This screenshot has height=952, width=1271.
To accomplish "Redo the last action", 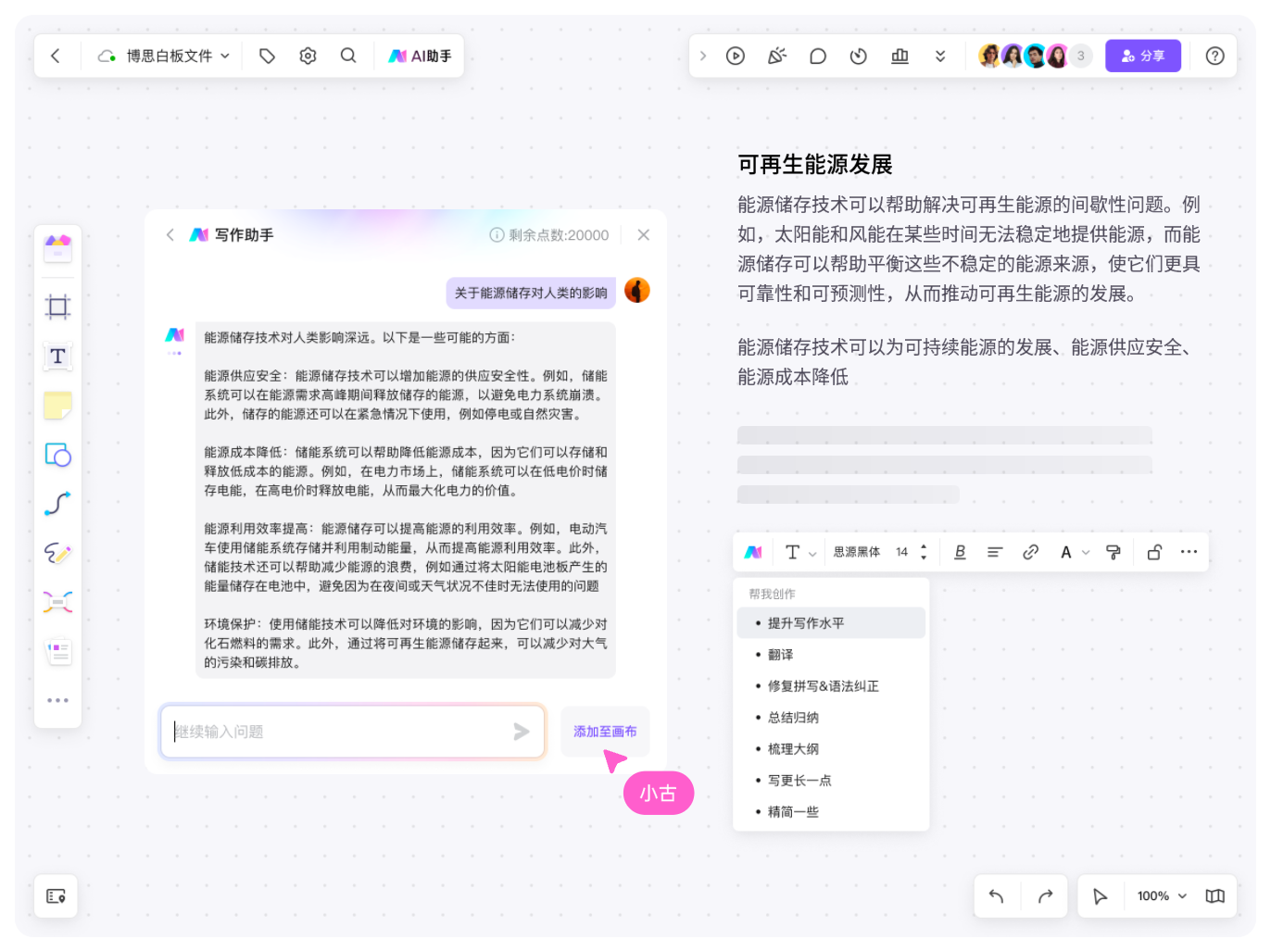I will pyautogui.click(x=1045, y=896).
